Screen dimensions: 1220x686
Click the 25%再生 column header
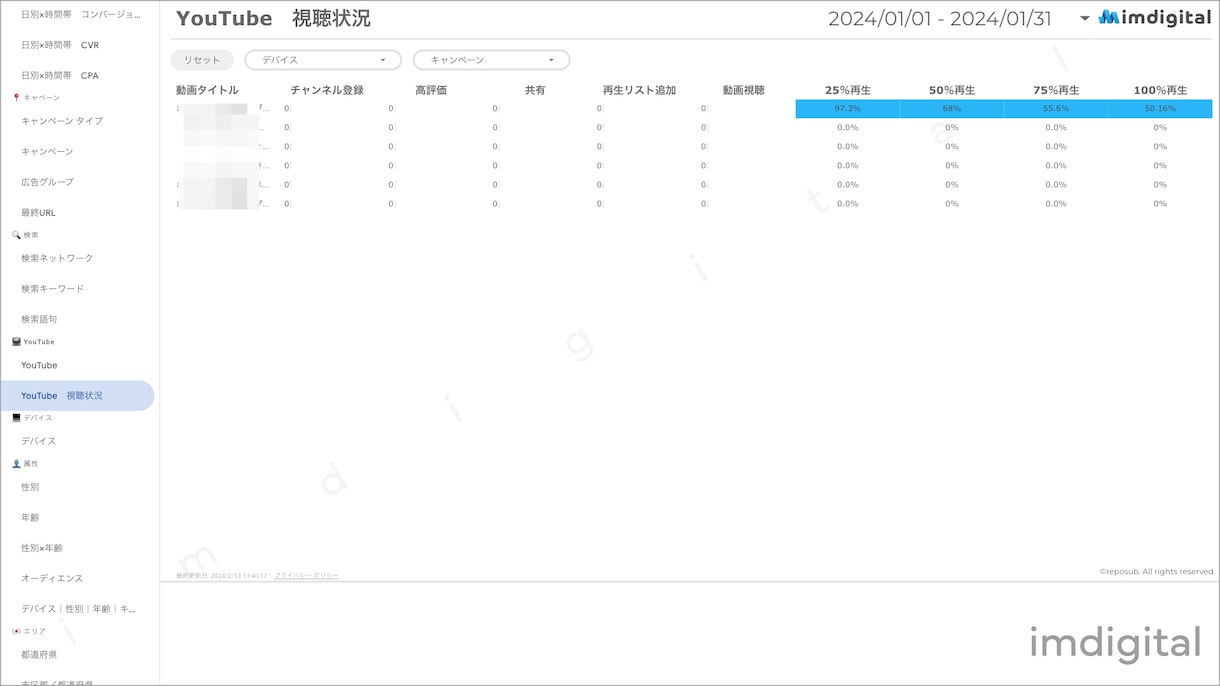(847, 90)
